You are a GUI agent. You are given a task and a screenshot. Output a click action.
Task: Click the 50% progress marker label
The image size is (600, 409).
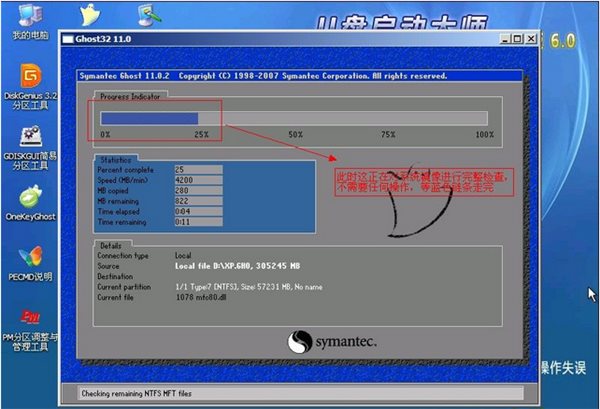295,135
